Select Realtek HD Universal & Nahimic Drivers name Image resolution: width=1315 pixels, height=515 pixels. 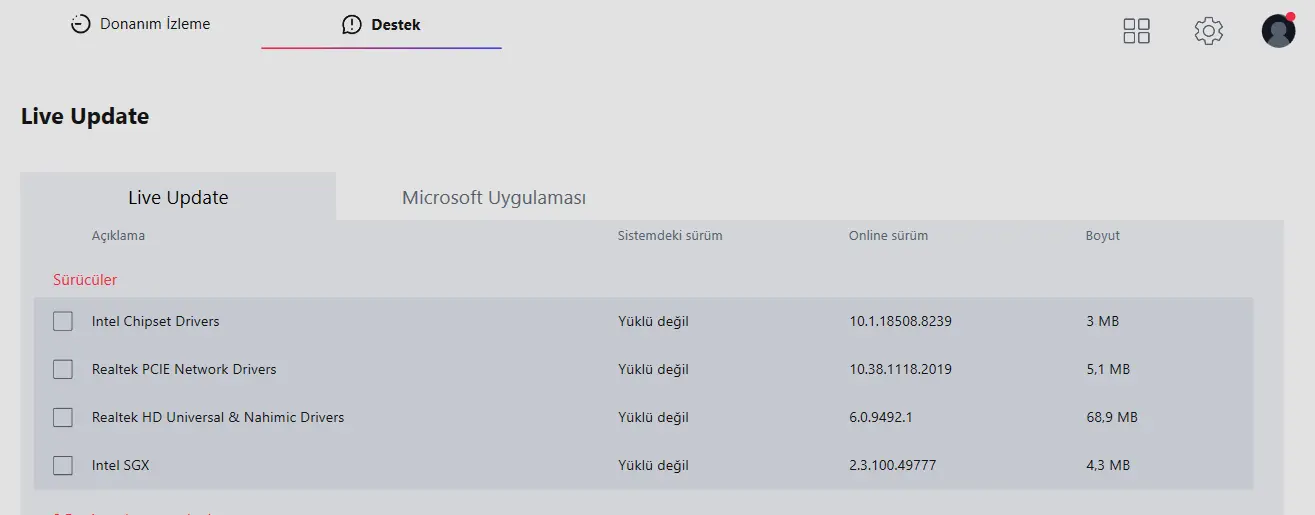pos(218,417)
